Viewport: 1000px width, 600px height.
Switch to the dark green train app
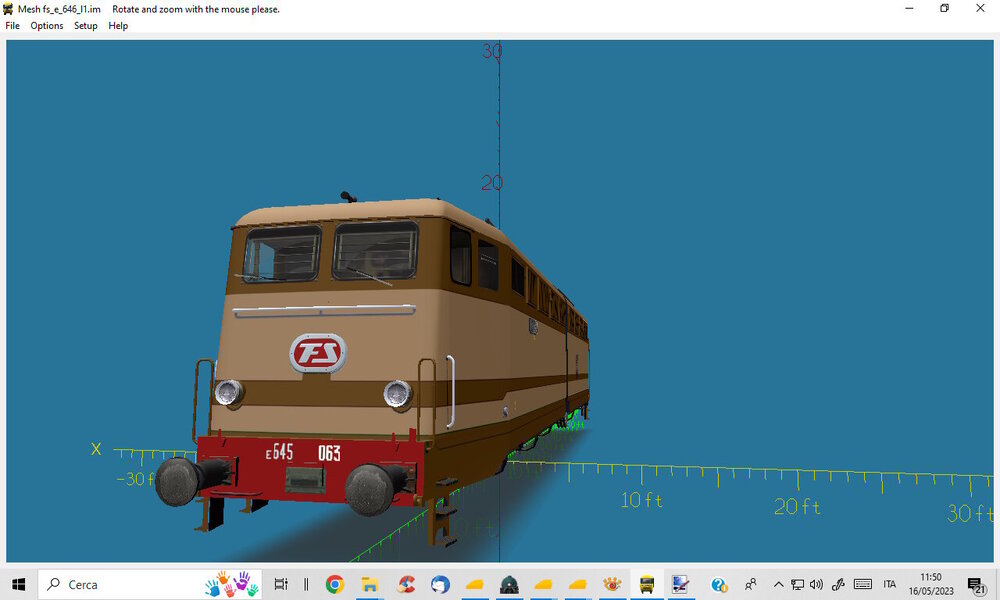pyautogui.click(x=509, y=584)
